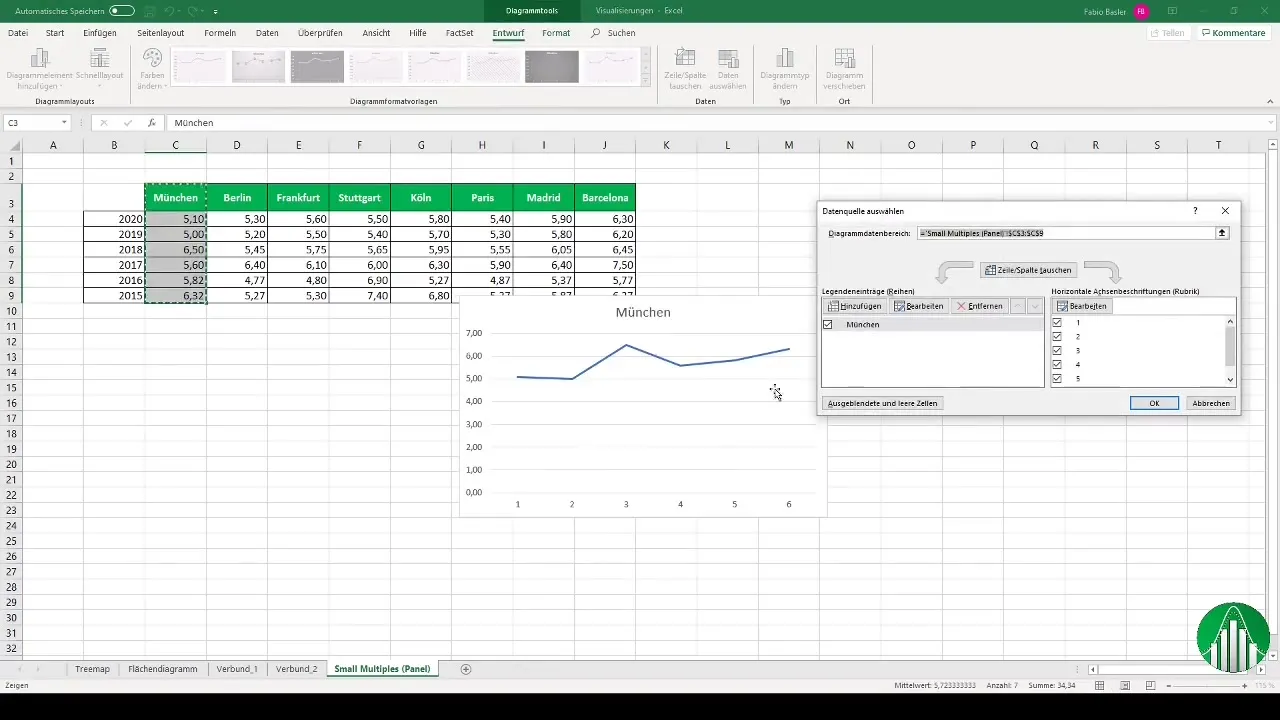Uncheck axis label 1 checkbox
This screenshot has height=720, width=1280.
click(x=1058, y=323)
